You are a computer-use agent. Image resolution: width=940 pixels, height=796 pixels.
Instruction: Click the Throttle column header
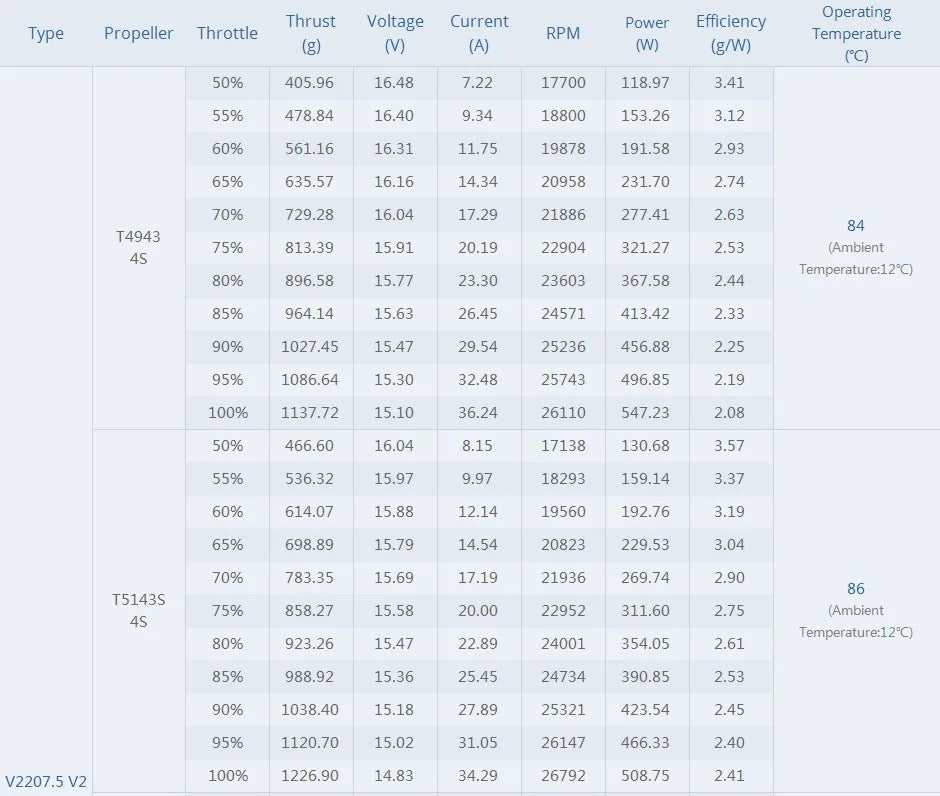(x=227, y=33)
